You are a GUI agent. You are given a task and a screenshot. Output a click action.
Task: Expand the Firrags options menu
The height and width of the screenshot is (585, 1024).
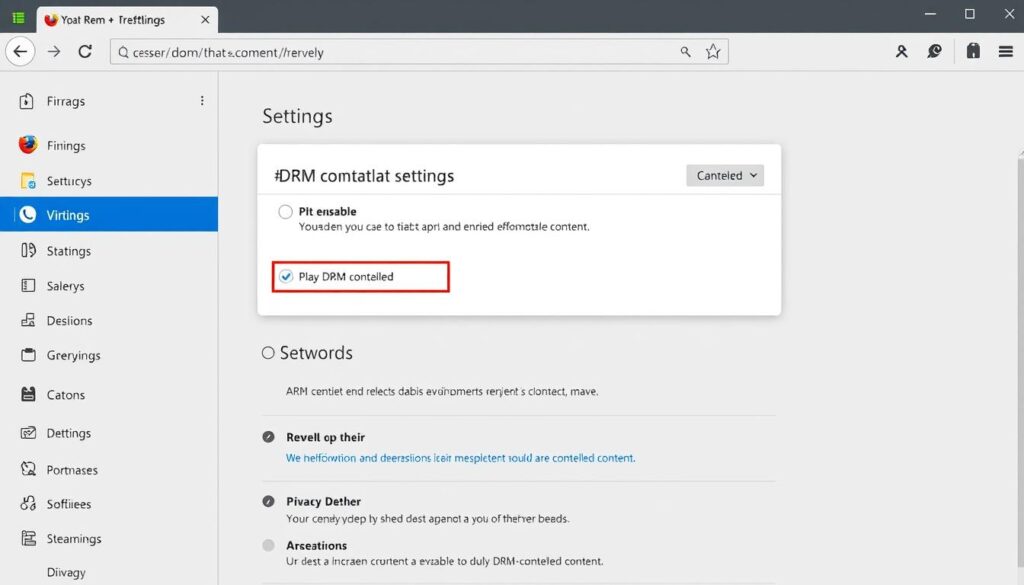tap(201, 100)
